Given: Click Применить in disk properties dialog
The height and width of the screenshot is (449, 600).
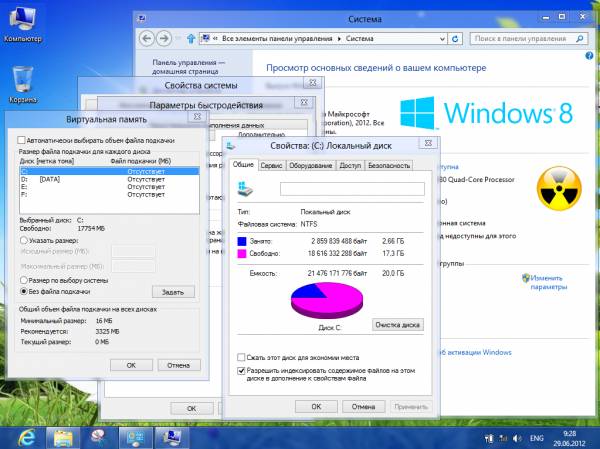Looking at the screenshot, I should point(411,407).
